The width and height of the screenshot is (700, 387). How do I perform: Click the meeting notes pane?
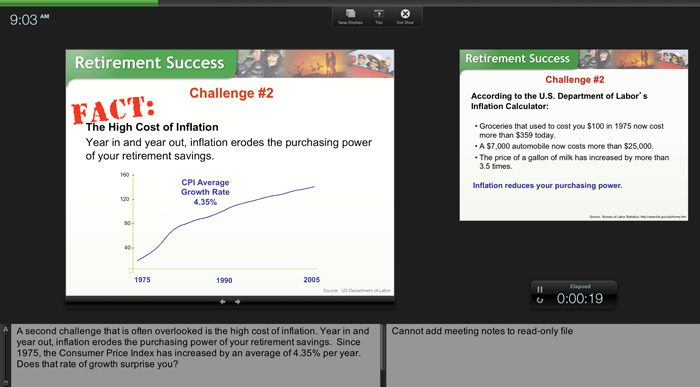click(543, 355)
